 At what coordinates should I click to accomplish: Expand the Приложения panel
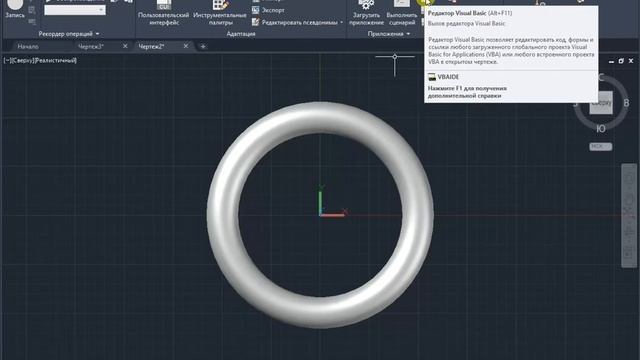389,34
